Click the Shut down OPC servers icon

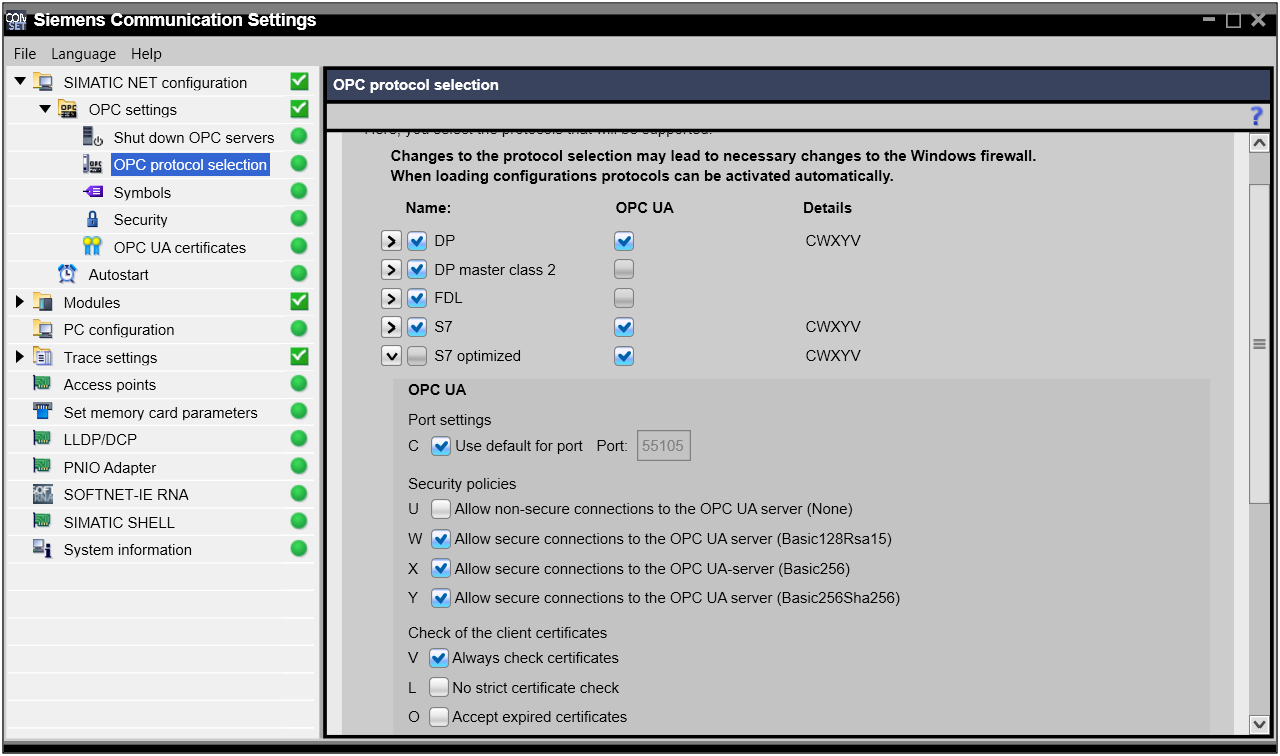tap(93, 138)
